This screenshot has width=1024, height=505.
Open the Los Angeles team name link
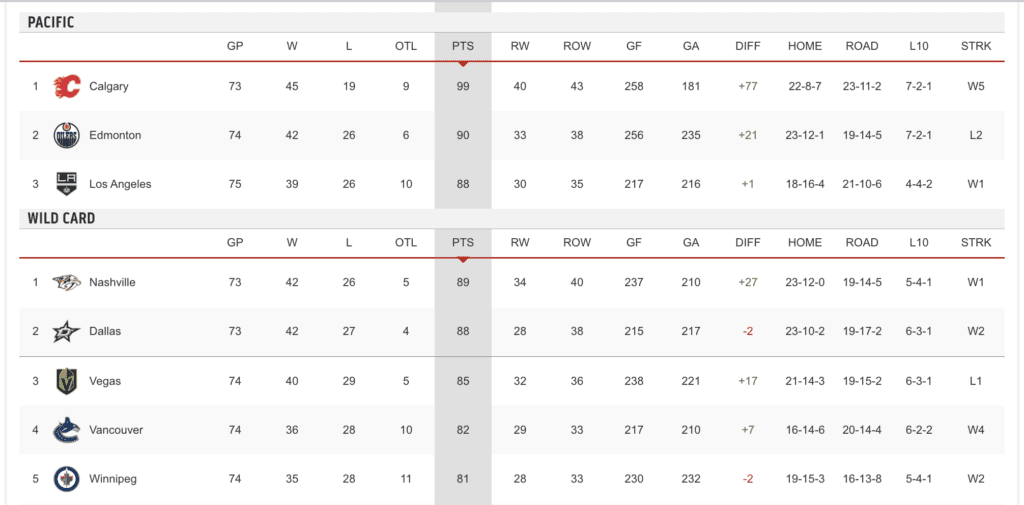coord(120,184)
